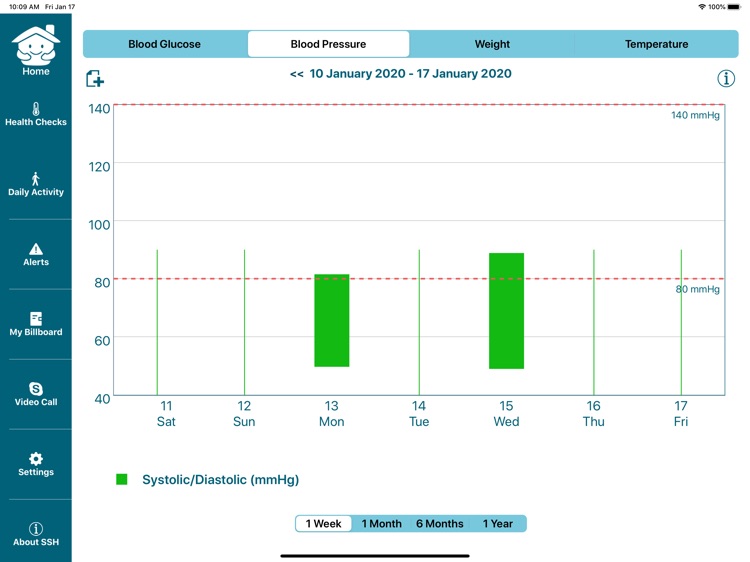Click the 13 Mon axis label

[x=331, y=414]
